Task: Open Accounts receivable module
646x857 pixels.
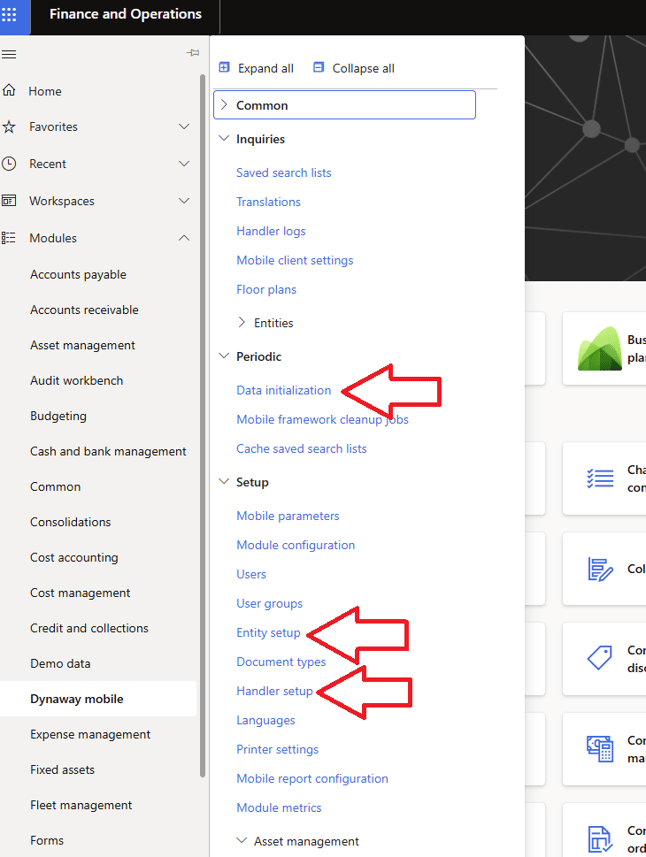Action: point(84,310)
